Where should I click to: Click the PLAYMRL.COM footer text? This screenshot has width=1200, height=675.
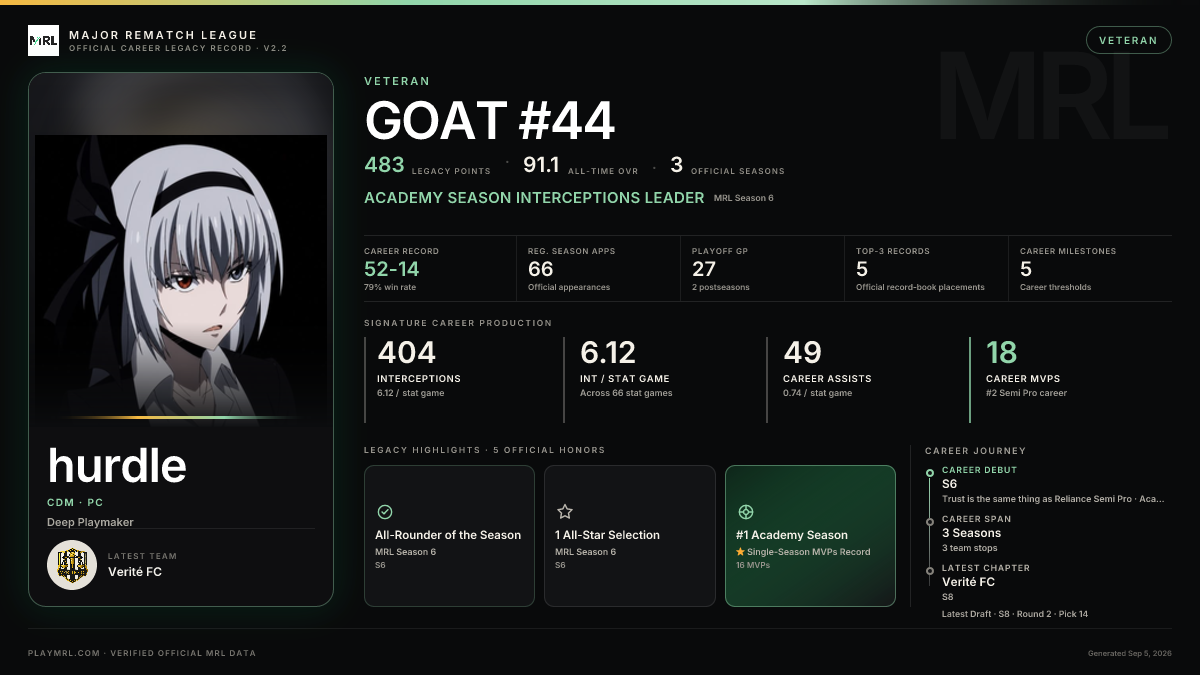(142, 653)
